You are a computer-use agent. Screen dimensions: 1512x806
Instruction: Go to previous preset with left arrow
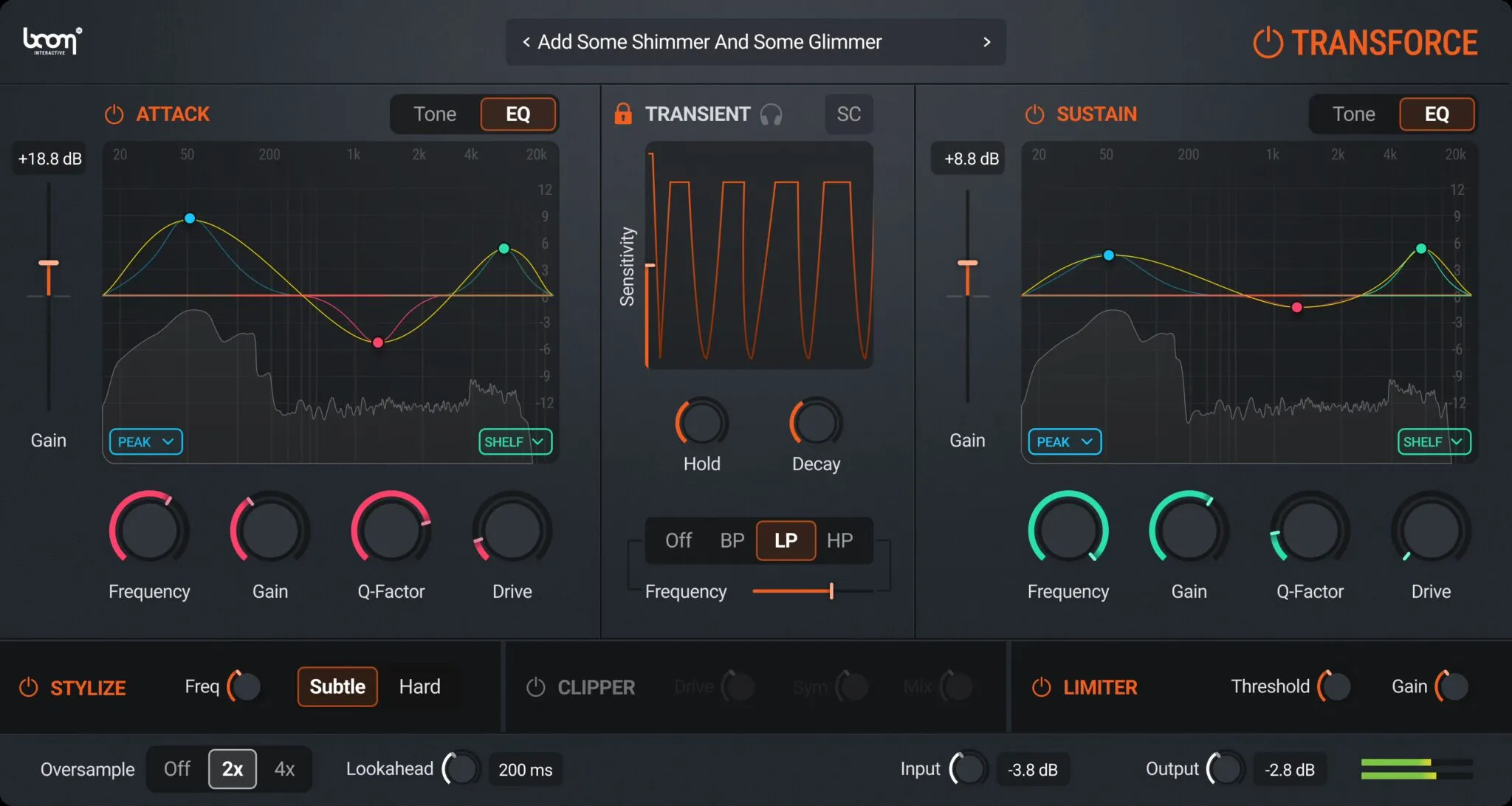pyautogui.click(x=526, y=42)
